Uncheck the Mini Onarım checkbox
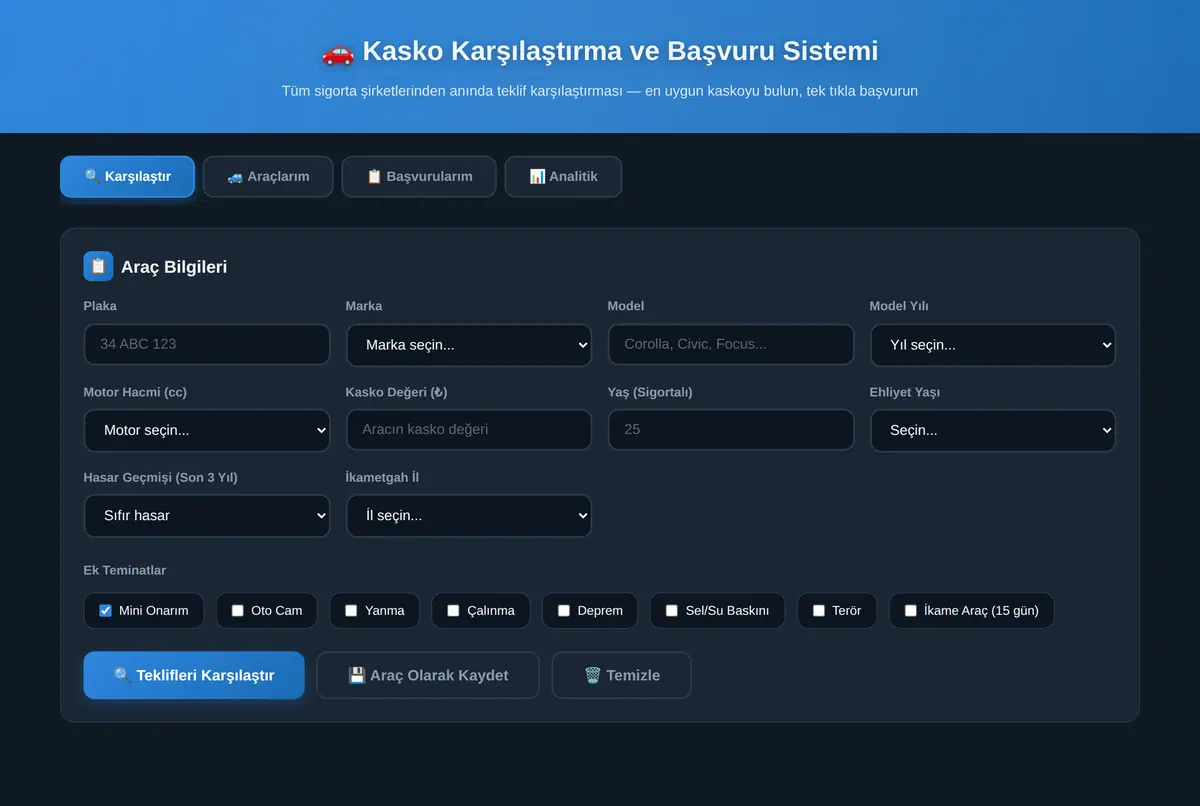This screenshot has width=1200, height=806. (x=105, y=610)
